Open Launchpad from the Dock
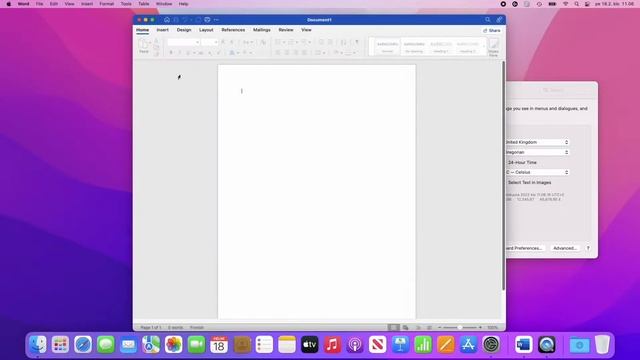640x360 pixels. point(60,344)
